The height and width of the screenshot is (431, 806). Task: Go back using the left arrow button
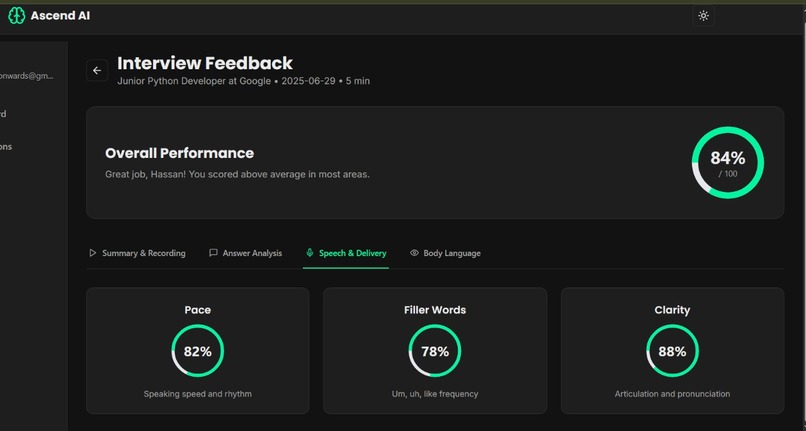point(97,70)
